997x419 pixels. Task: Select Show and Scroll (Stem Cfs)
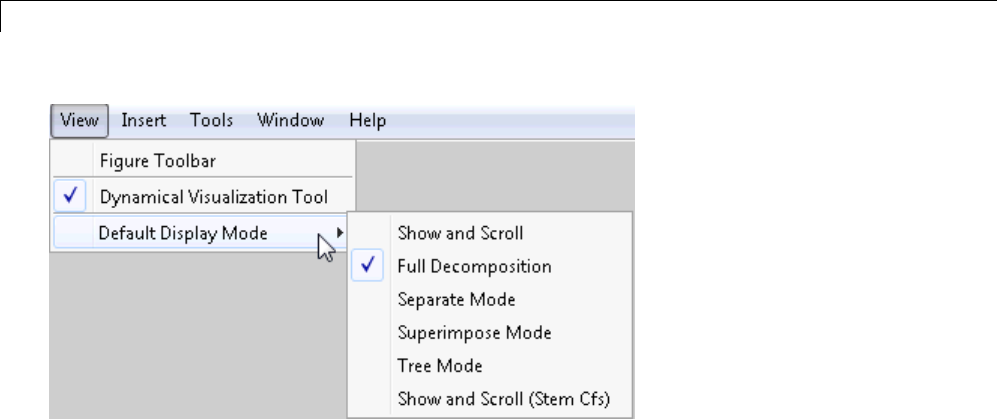[x=503, y=400]
